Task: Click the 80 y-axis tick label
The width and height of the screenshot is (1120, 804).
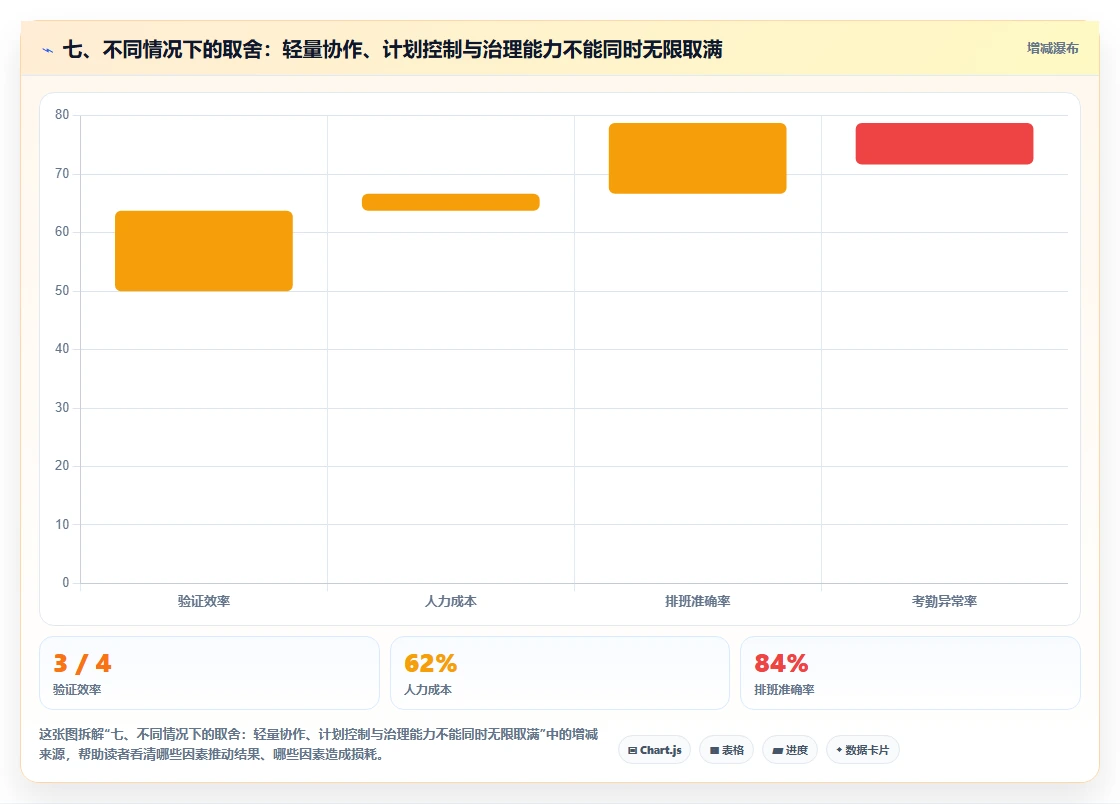Action: tap(62, 114)
